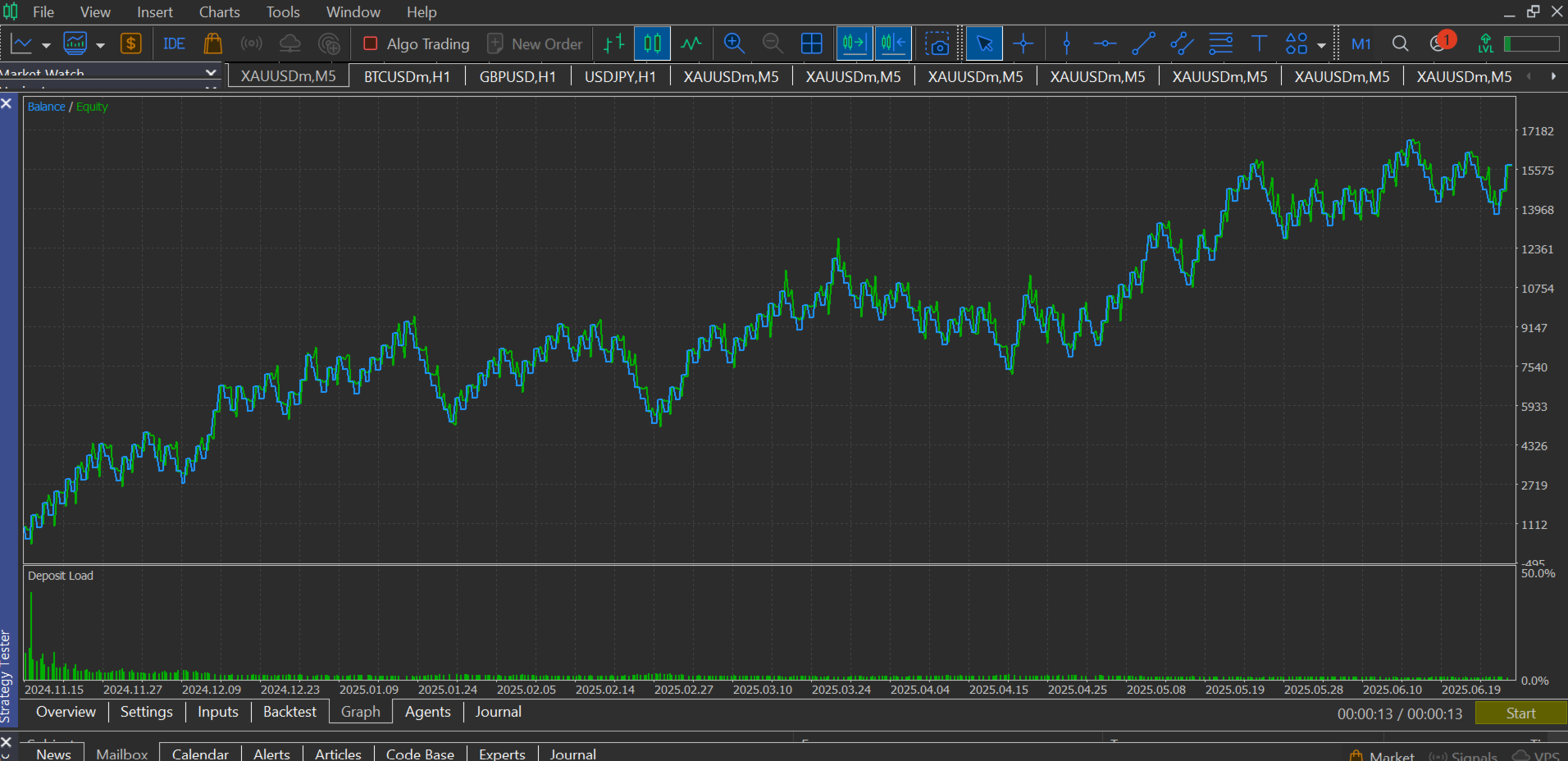1568x761 pixels.
Task: Select the crosshair cursor tool
Action: 1023,44
